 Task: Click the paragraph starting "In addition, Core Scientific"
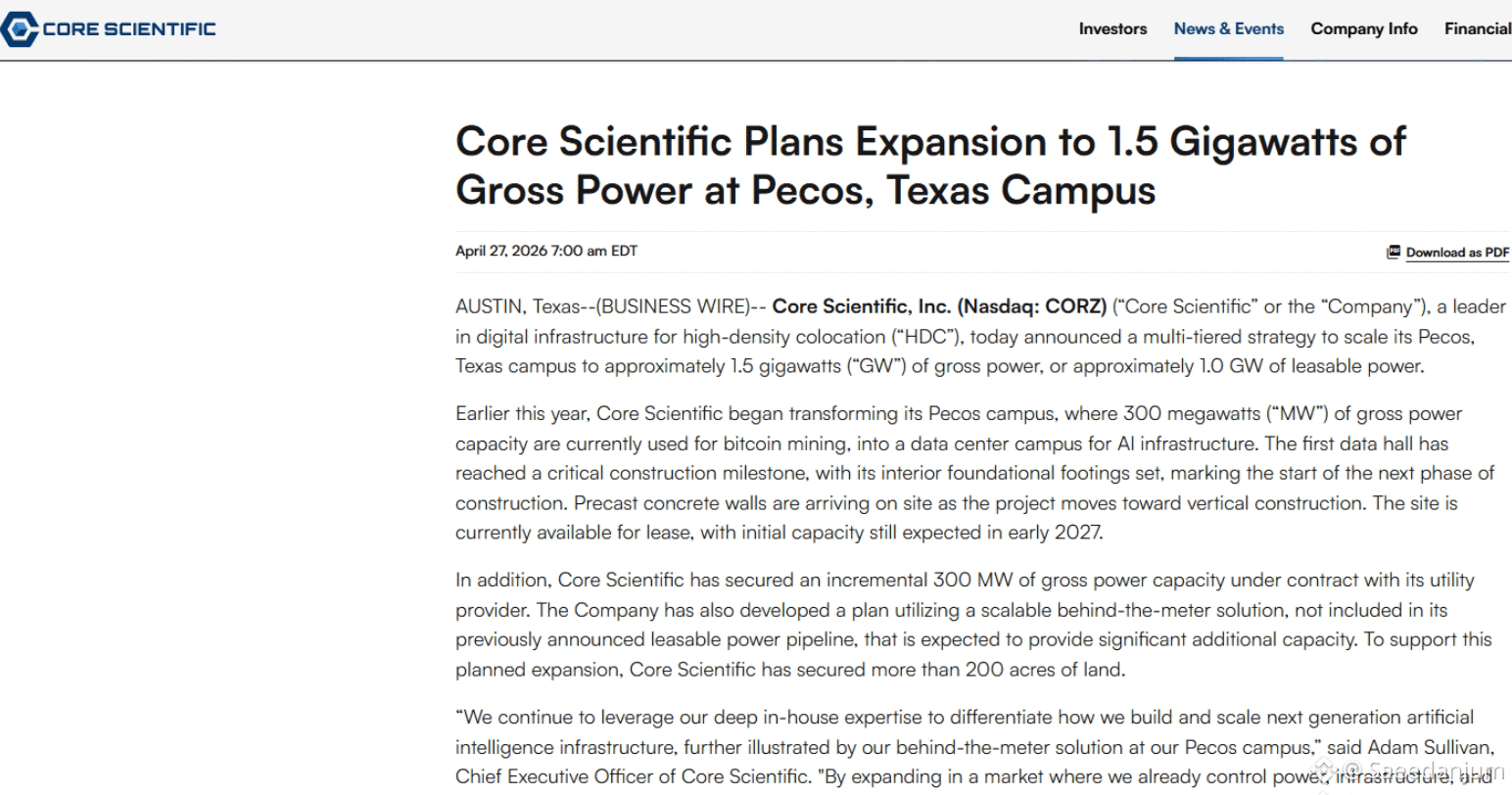[x=973, y=625]
